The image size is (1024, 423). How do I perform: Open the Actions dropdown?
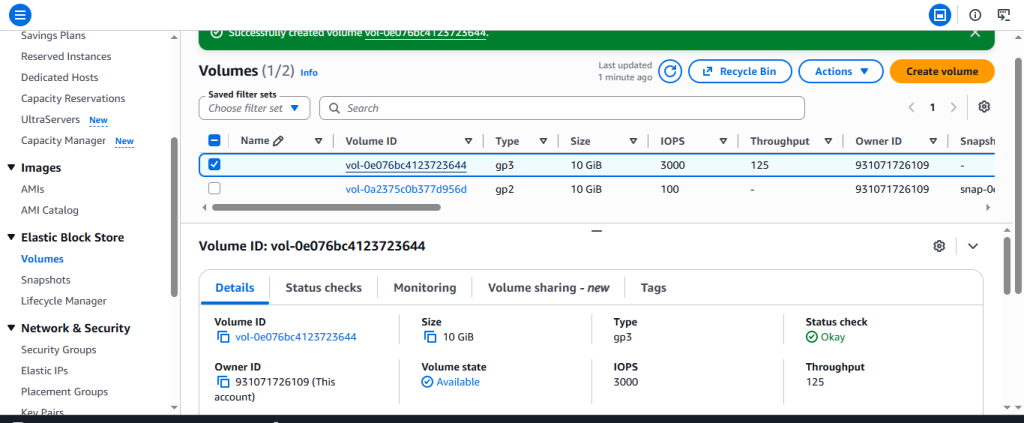(840, 71)
